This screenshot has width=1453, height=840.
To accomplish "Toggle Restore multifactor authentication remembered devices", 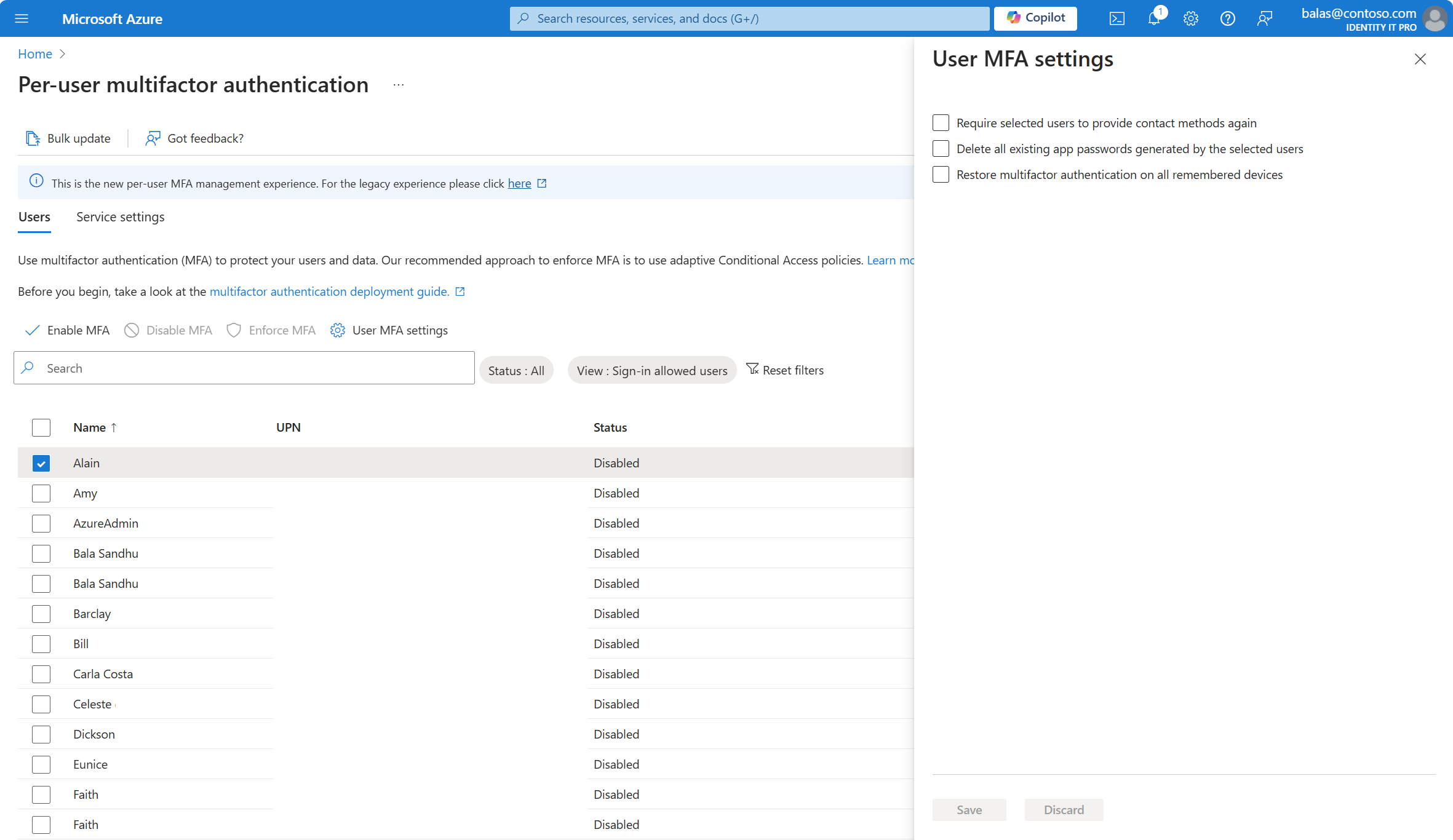I will (939, 175).
